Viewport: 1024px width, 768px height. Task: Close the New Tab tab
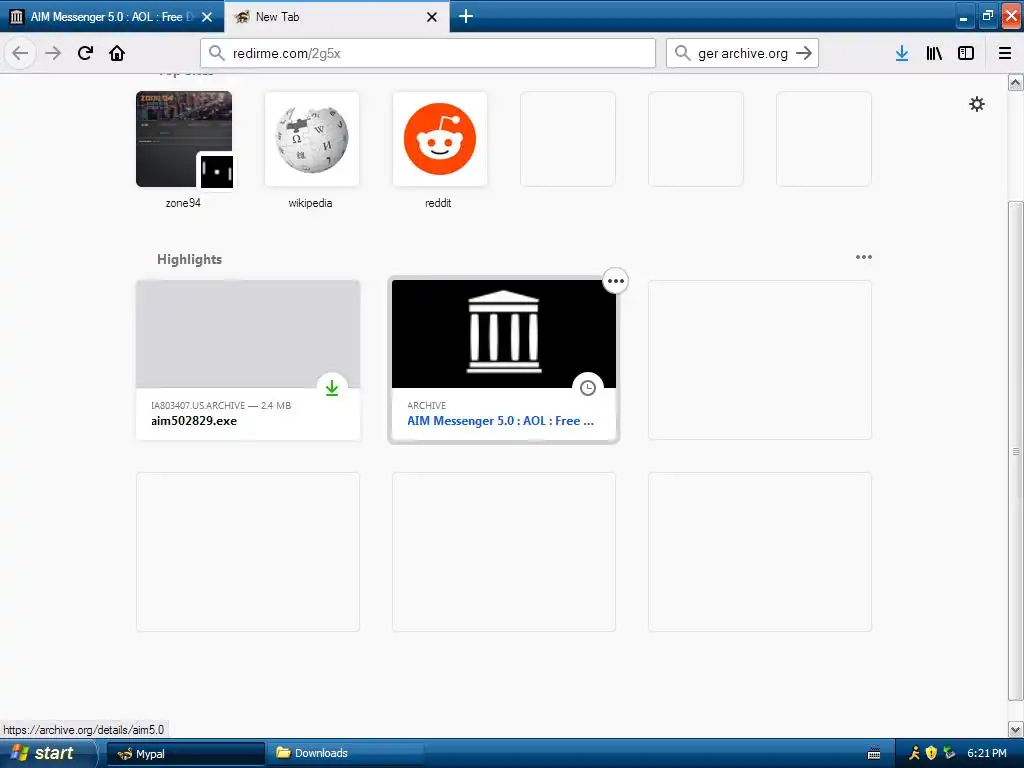[432, 17]
